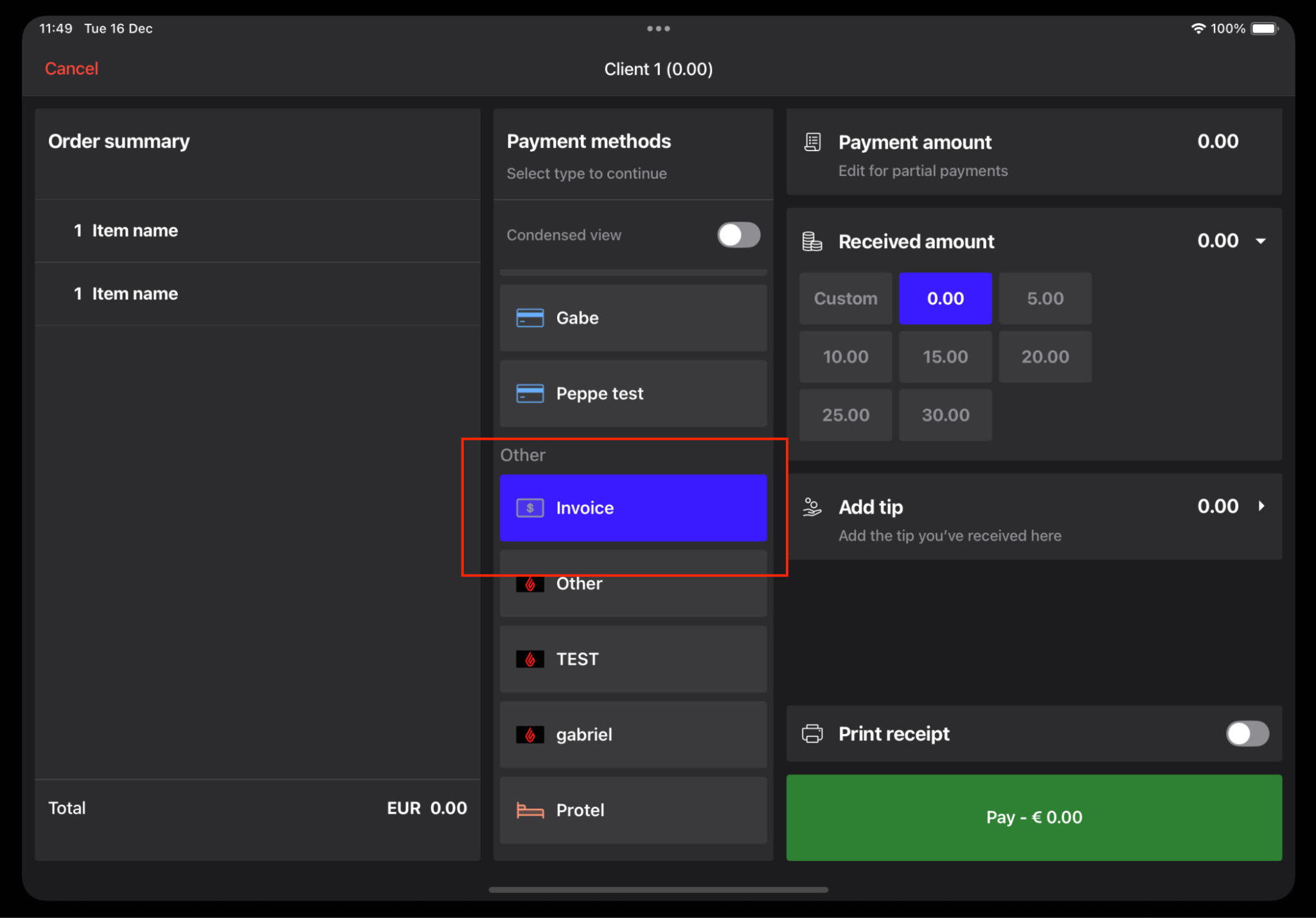Click the dollar bill icon on Invoice

coord(529,508)
